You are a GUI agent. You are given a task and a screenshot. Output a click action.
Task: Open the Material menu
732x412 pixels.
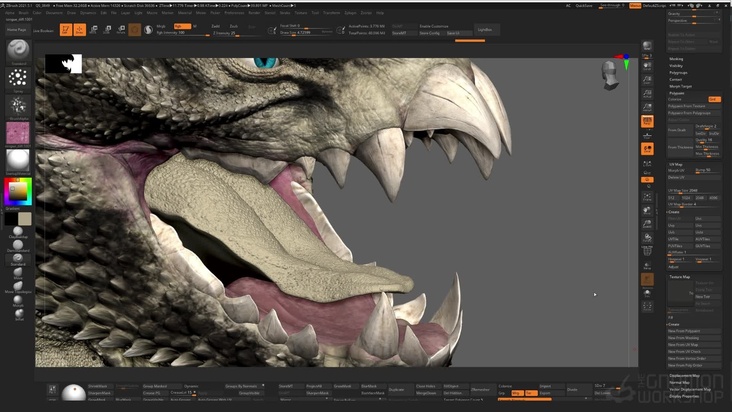[184, 13]
